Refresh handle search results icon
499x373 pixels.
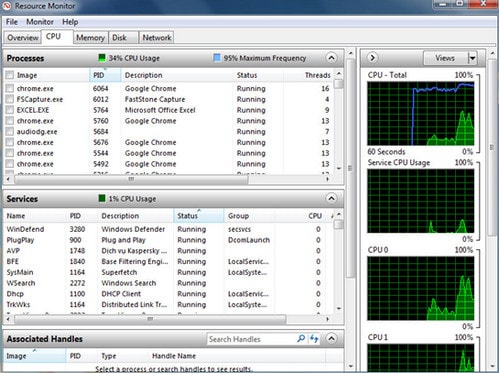(314, 339)
